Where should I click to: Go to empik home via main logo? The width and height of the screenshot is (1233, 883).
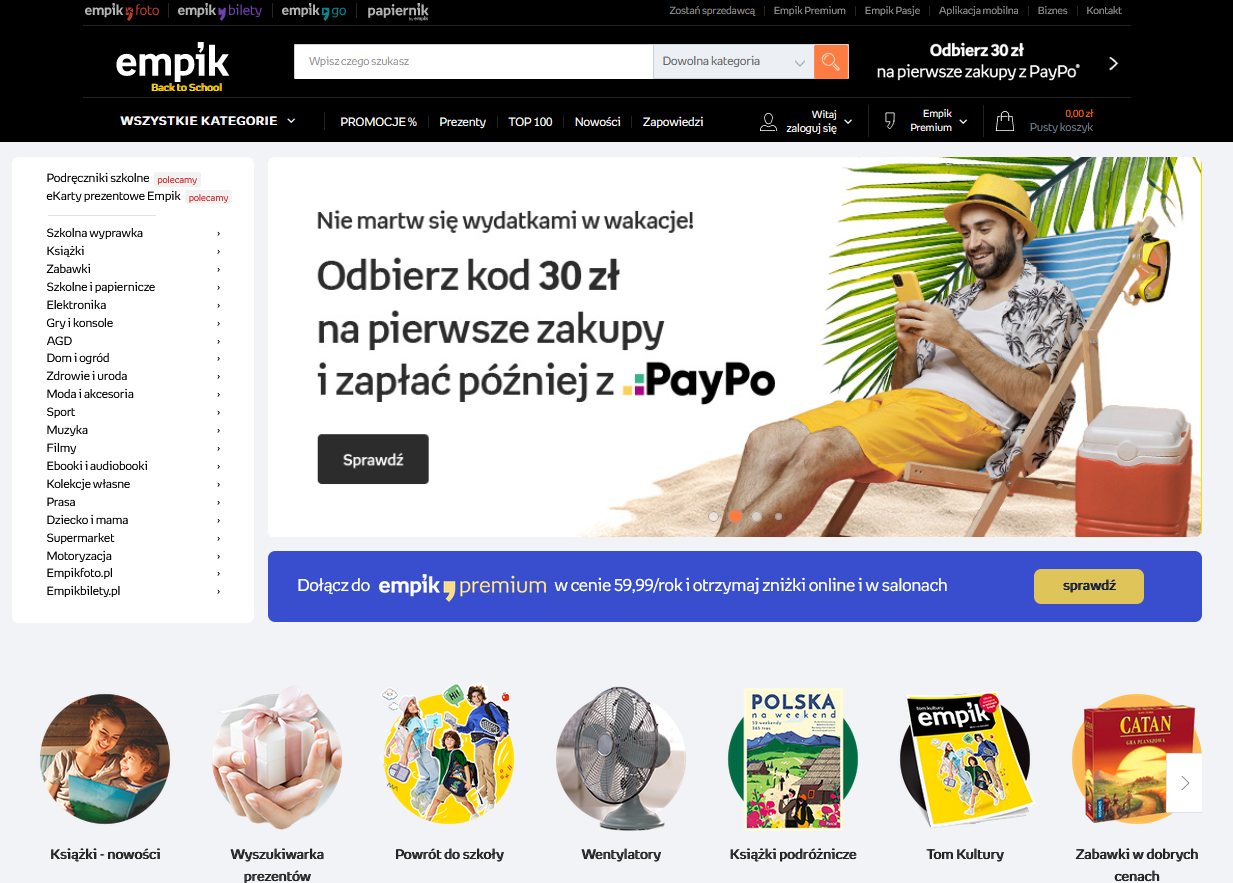pos(172,66)
